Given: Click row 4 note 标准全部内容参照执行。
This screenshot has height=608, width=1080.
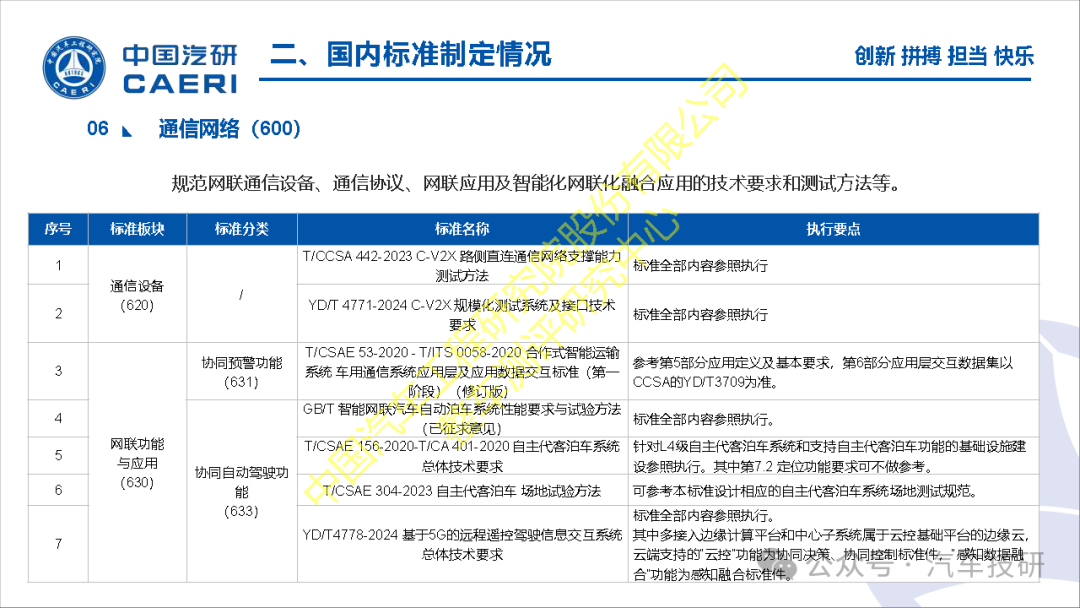Looking at the screenshot, I should (x=704, y=419).
